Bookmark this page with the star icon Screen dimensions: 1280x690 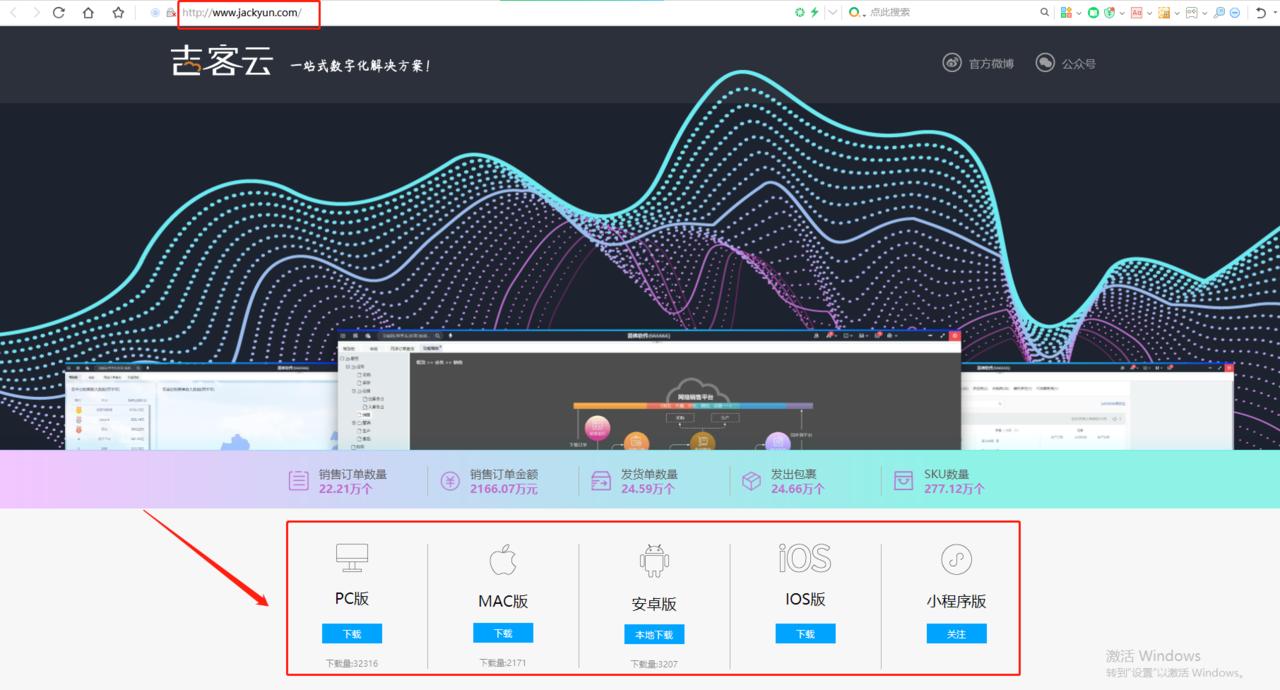[x=118, y=13]
